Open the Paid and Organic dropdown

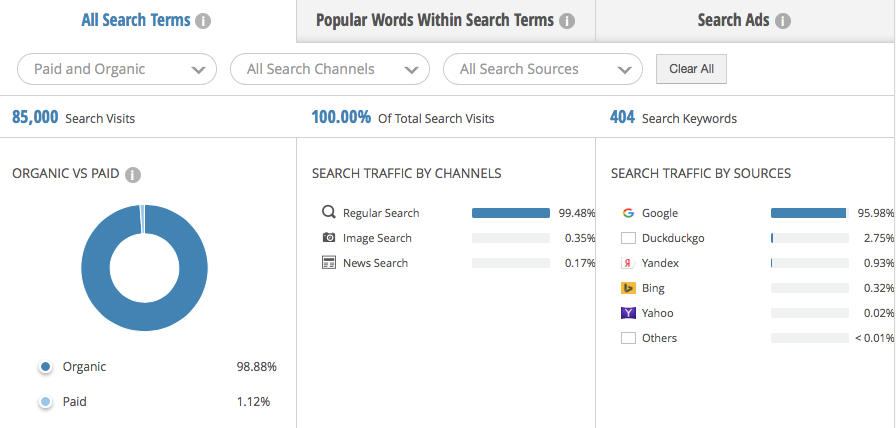tap(118, 69)
